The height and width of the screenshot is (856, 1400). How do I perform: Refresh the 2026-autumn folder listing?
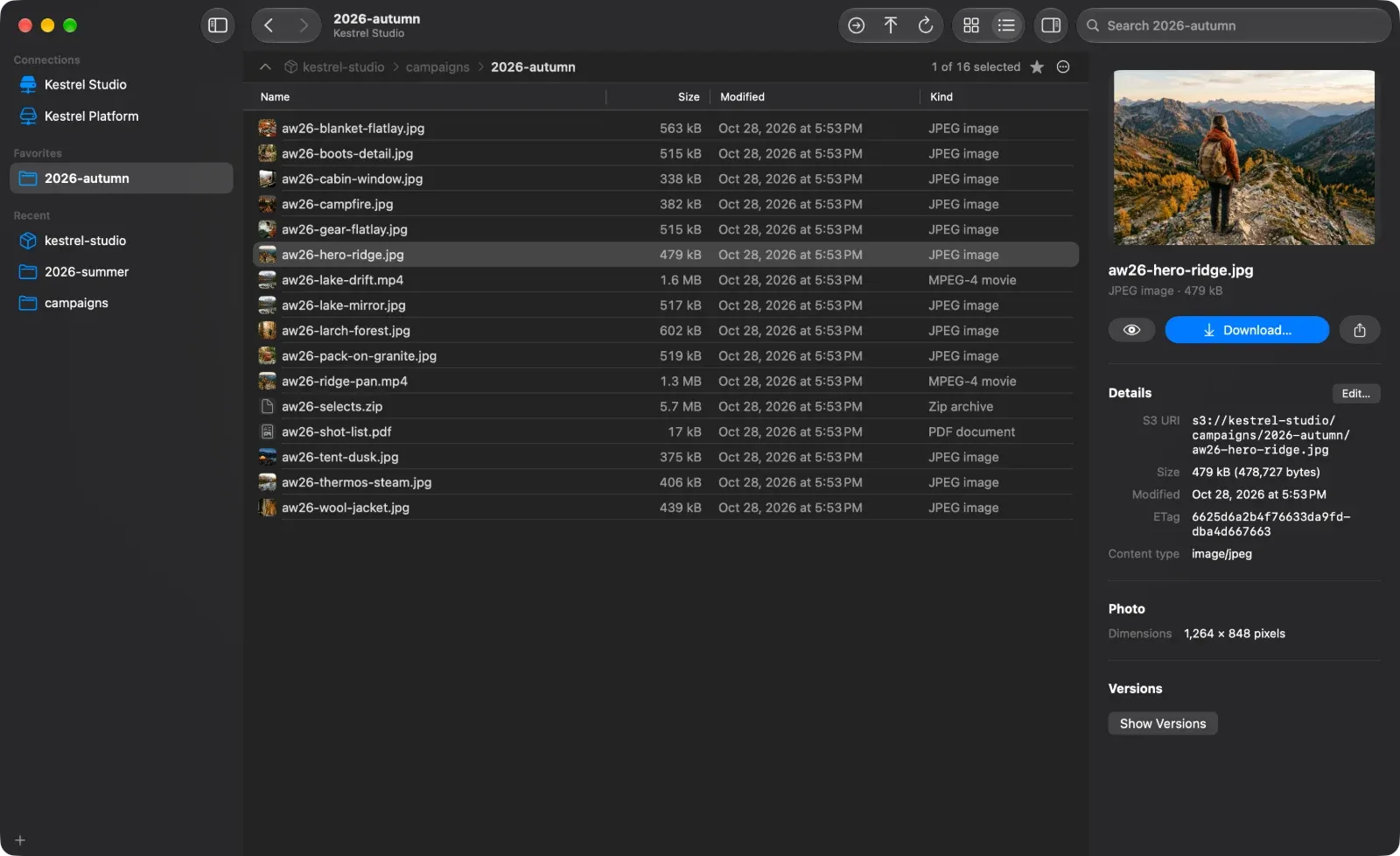[925, 25]
